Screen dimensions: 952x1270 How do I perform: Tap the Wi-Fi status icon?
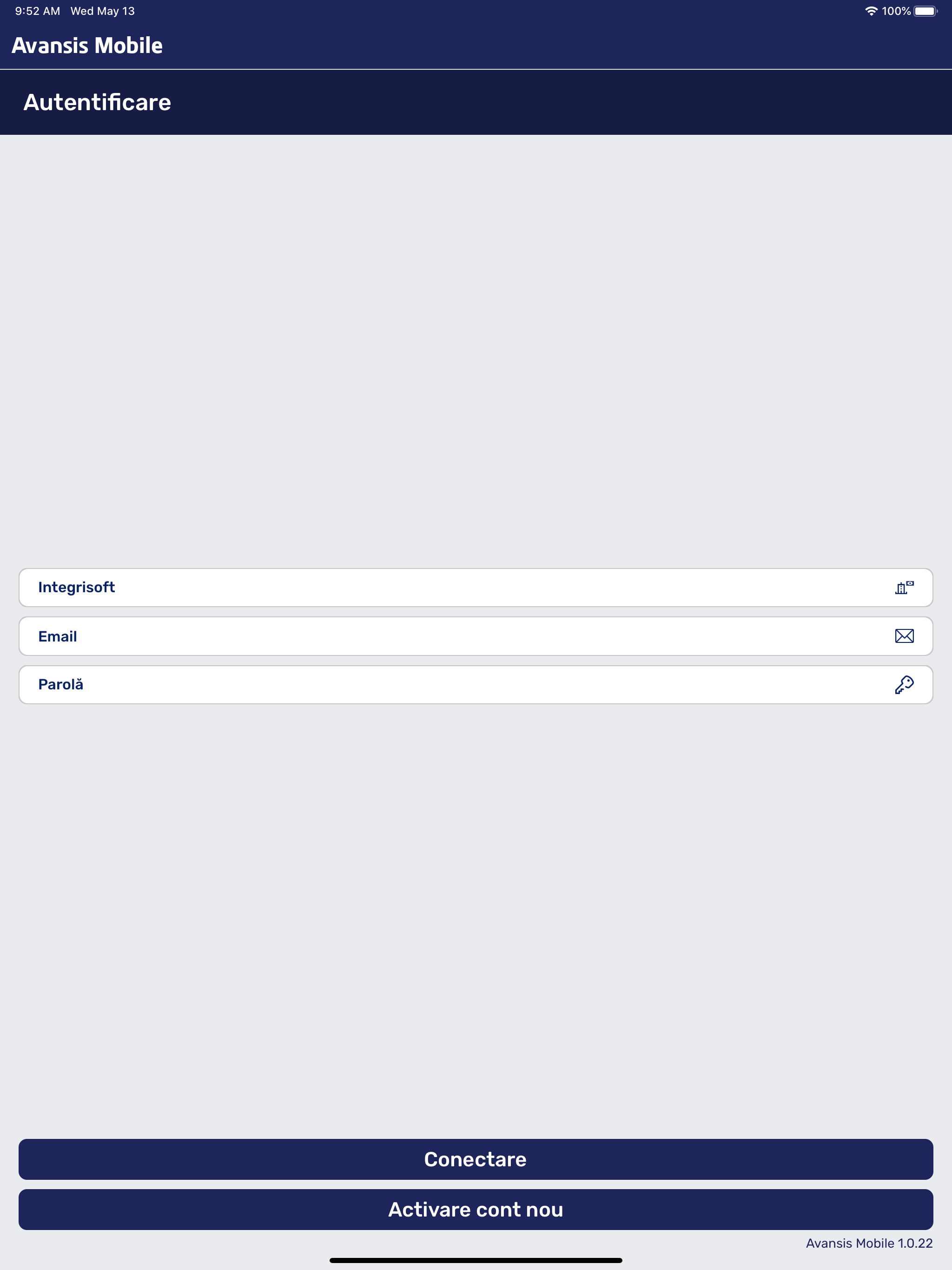coord(871,11)
